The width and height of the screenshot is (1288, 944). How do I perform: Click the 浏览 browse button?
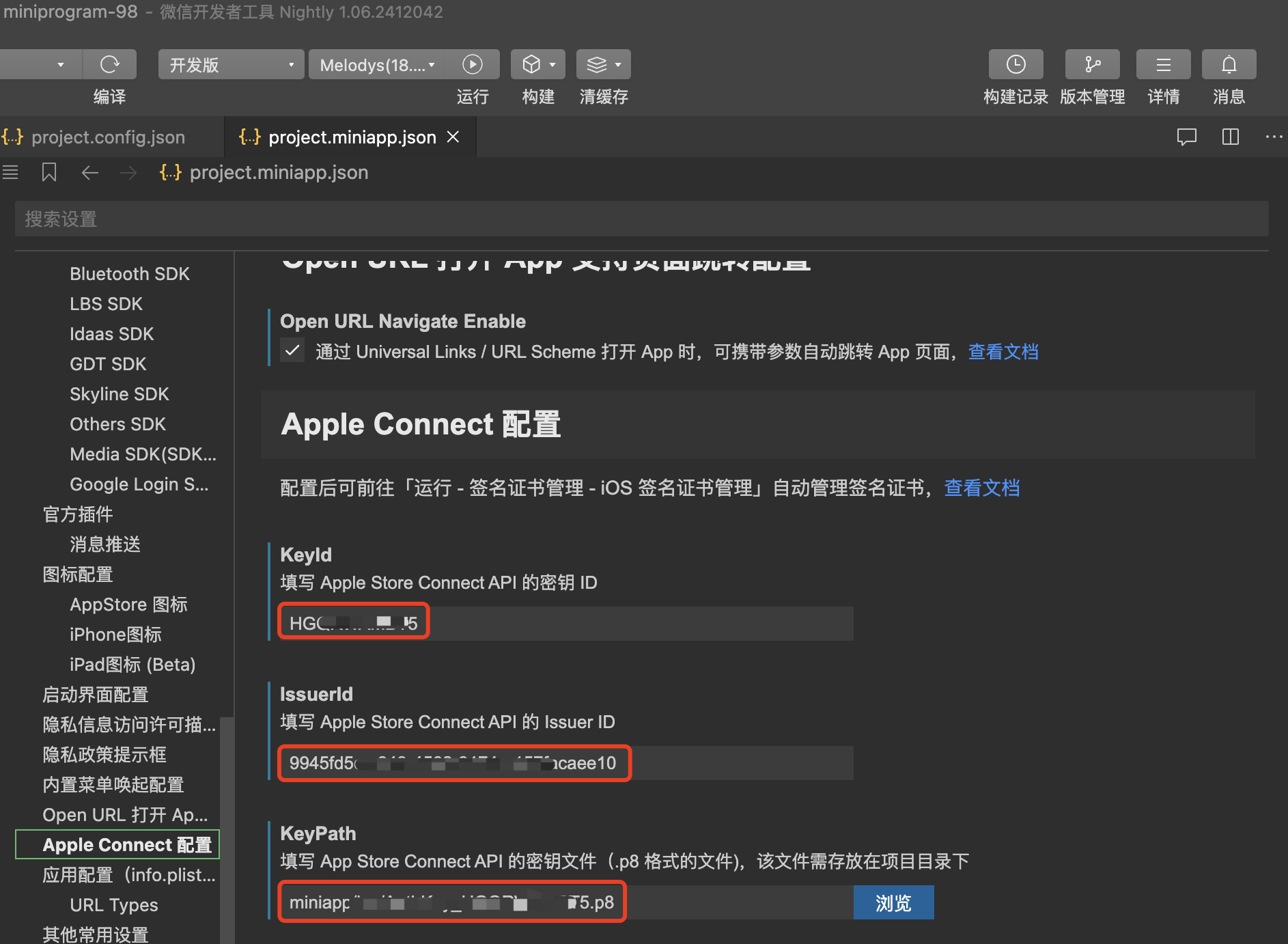pyautogui.click(x=893, y=903)
